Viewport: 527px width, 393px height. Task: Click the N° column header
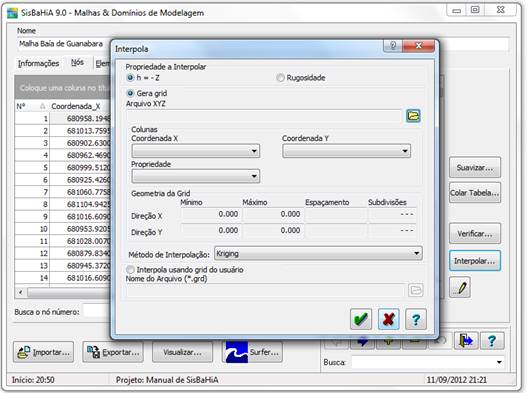point(32,106)
